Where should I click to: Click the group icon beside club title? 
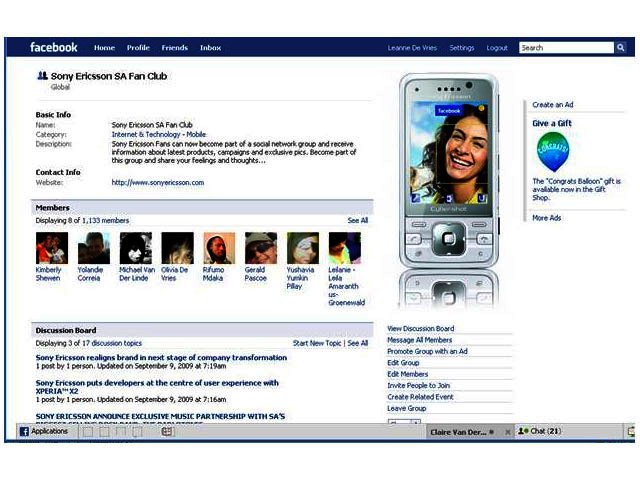(x=42, y=76)
